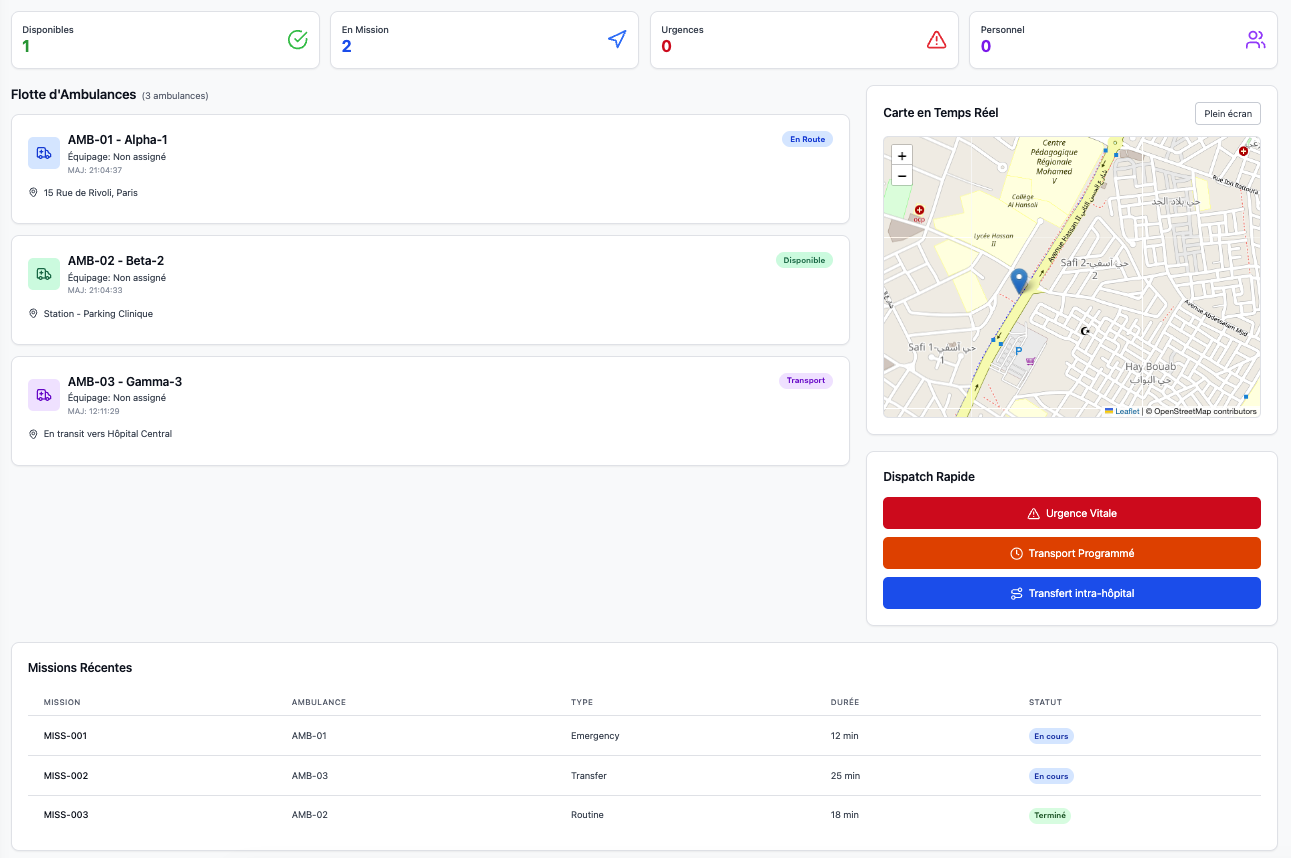1291x858 pixels.
Task: Click the blue location marker on the map
Action: tap(1019, 281)
